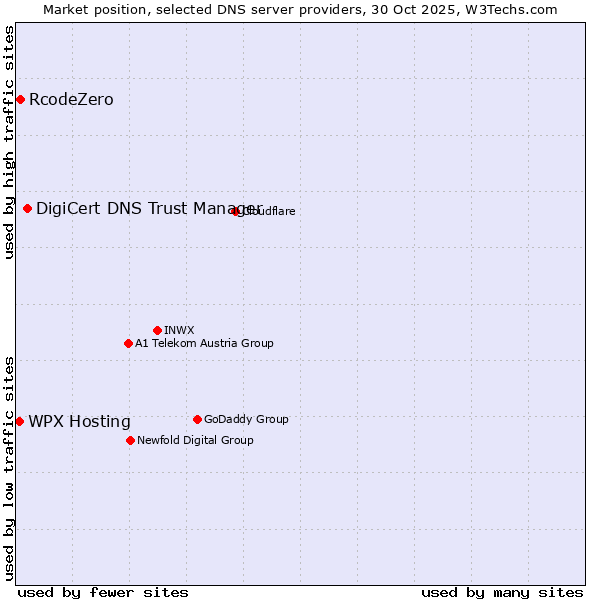Click the WPX Hosting red data point
This screenshot has width=600, height=600.
click(x=19, y=421)
